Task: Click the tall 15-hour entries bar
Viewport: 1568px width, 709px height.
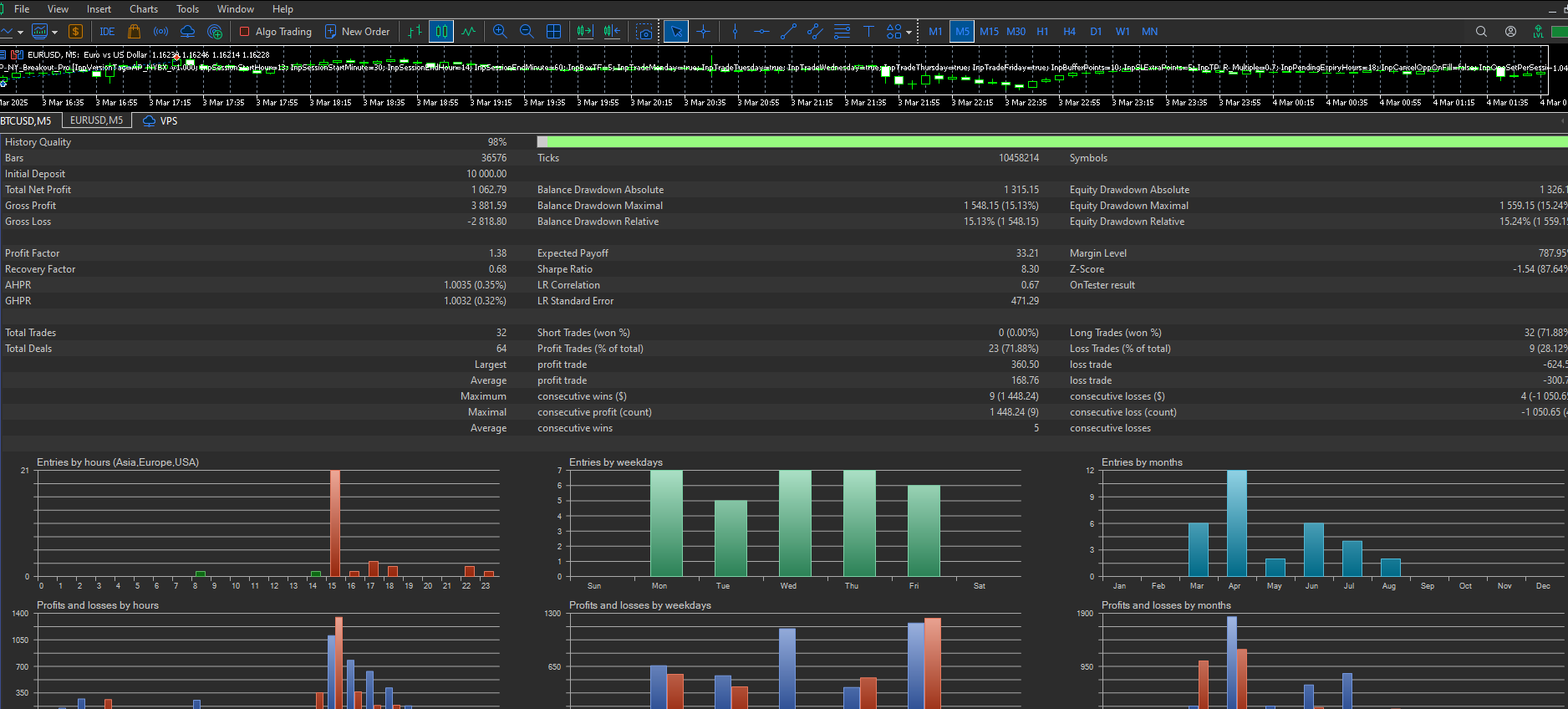Action: click(x=335, y=523)
